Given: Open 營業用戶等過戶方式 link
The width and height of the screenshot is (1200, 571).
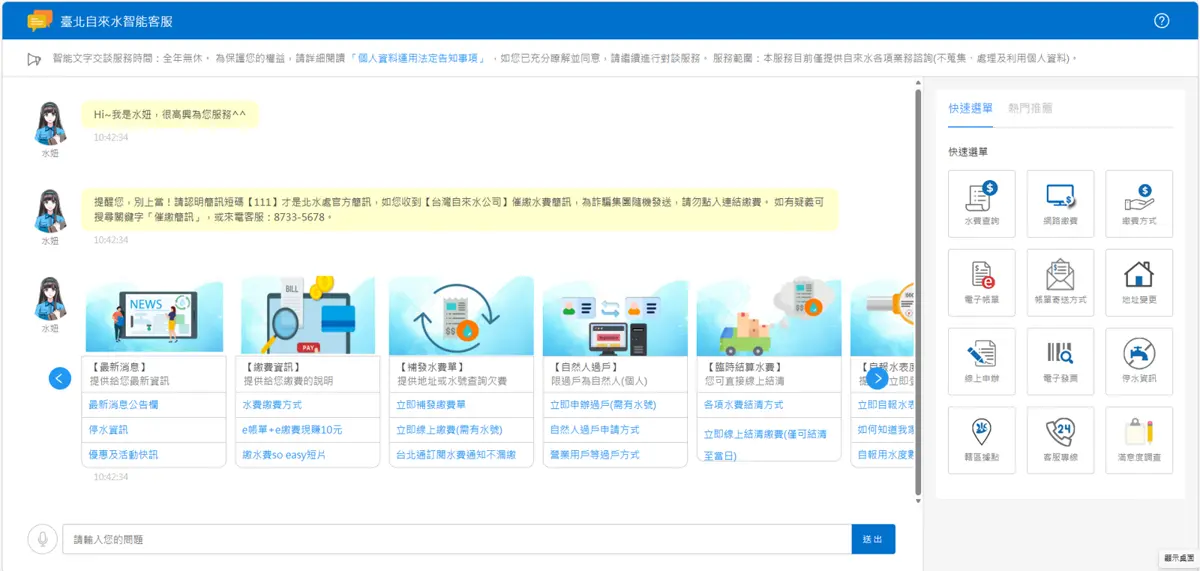Looking at the screenshot, I should 595,454.
